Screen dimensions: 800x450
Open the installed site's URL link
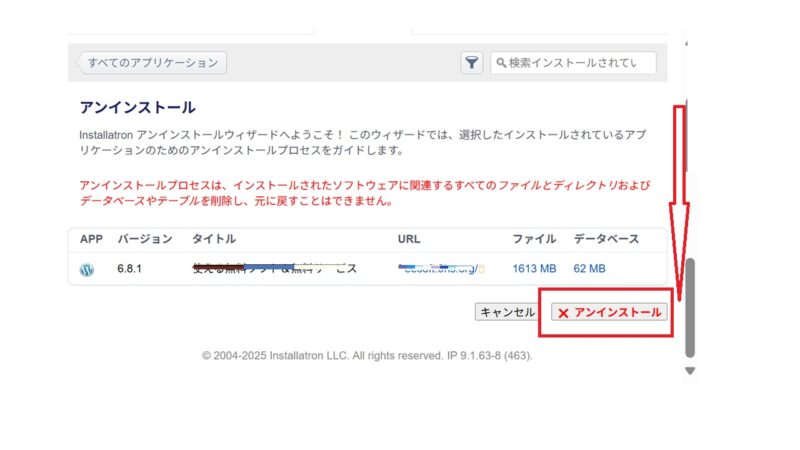click(x=436, y=268)
